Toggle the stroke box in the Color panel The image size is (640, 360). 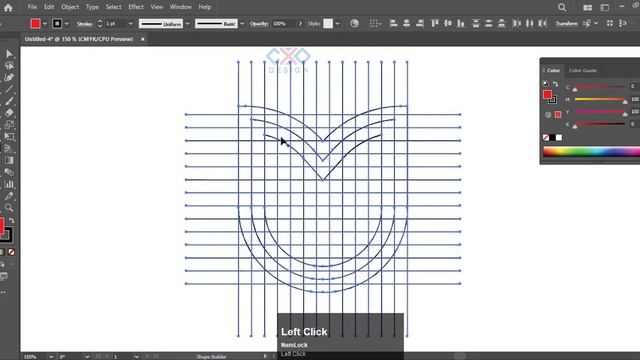point(553,99)
